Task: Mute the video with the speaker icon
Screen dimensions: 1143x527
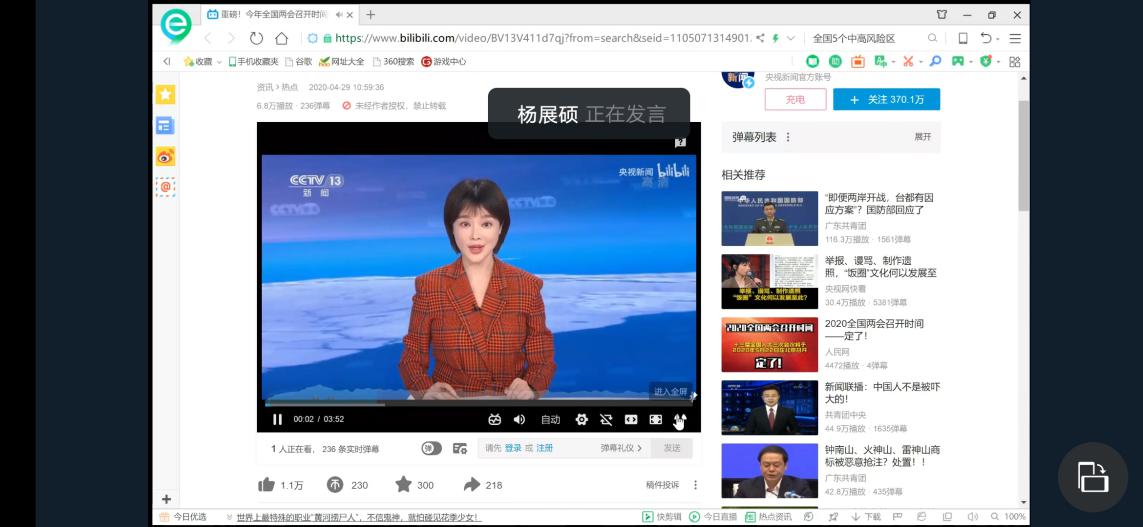Action: (x=519, y=419)
